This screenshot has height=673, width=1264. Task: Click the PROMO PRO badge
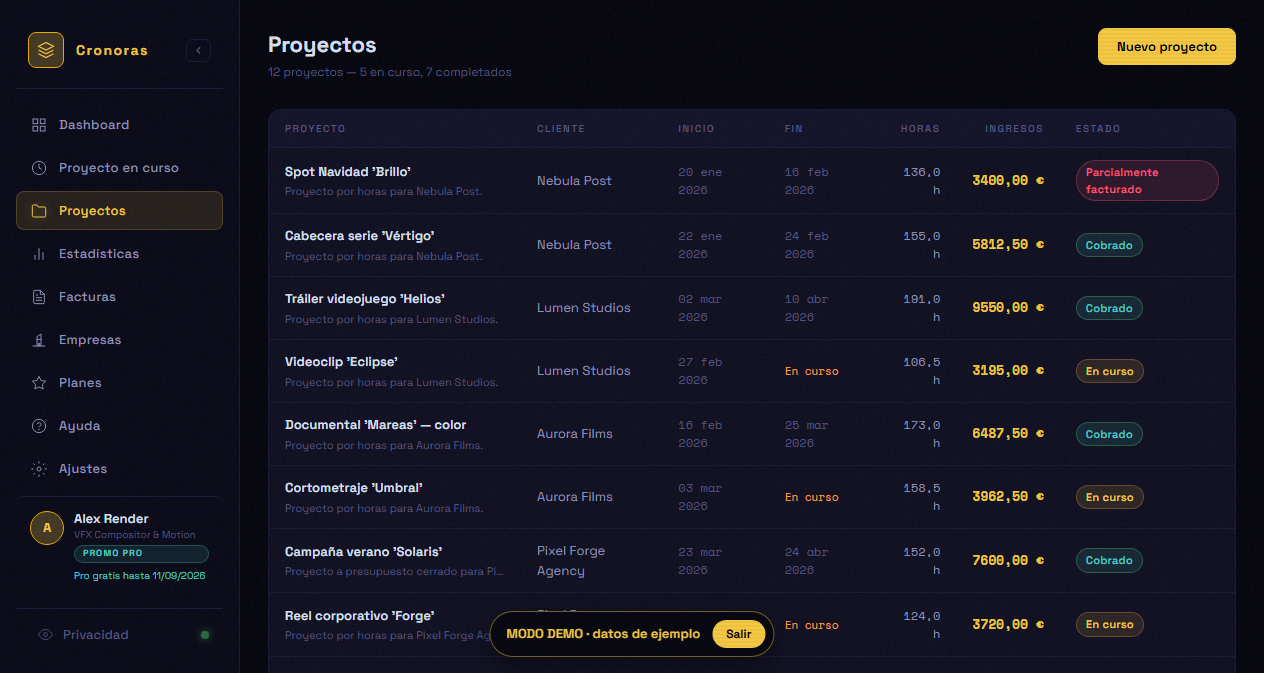tap(141, 553)
